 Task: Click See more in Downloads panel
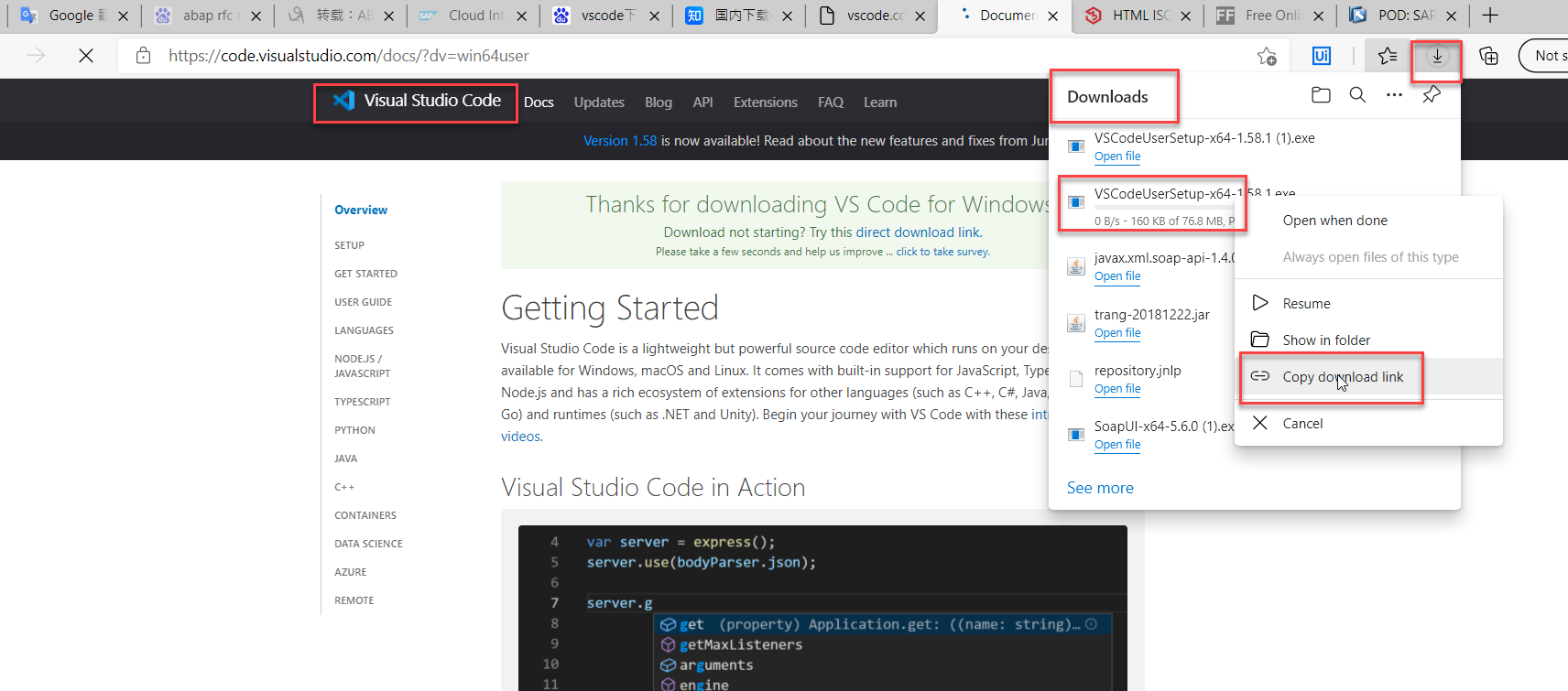coord(1100,488)
